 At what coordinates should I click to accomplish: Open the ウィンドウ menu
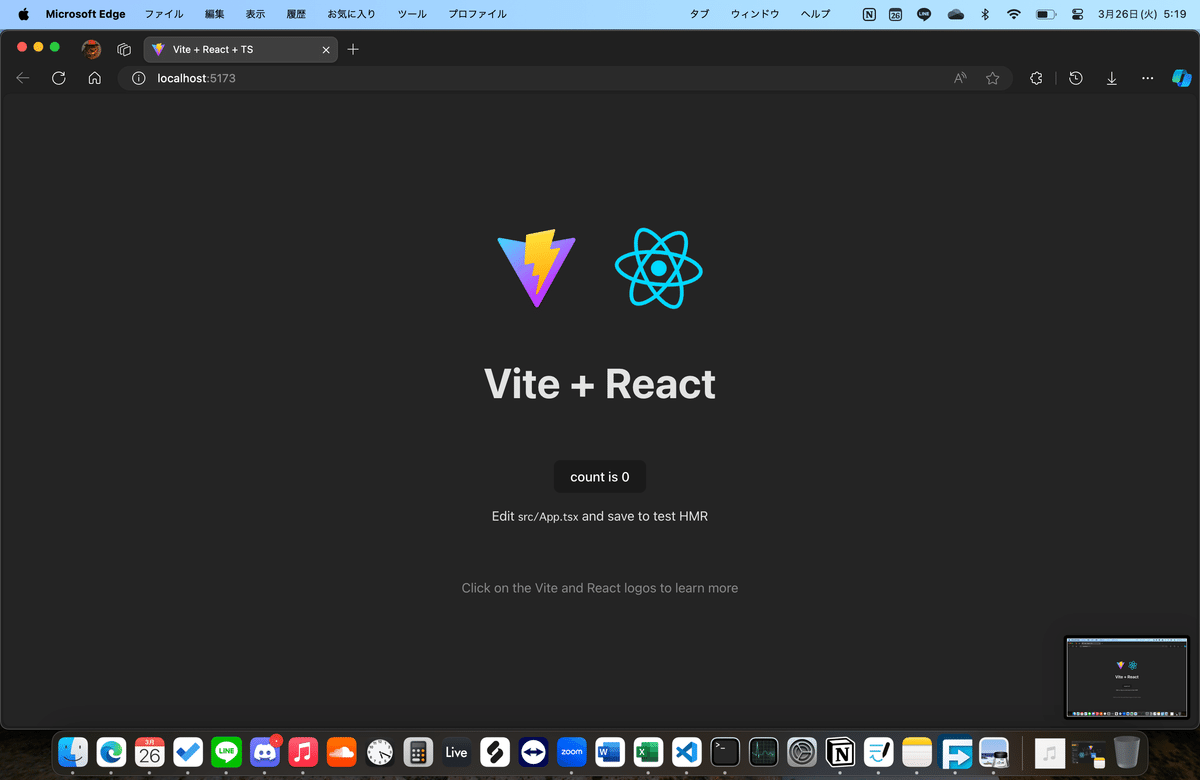[x=756, y=14]
